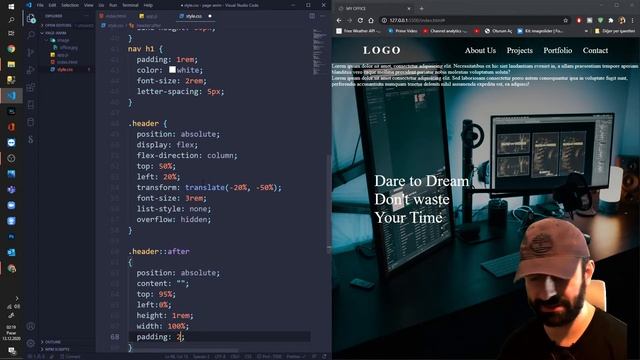Click the split editor icon in VS Code
The image size is (640, 360).
pyautogui.click(x=312, y=16)
